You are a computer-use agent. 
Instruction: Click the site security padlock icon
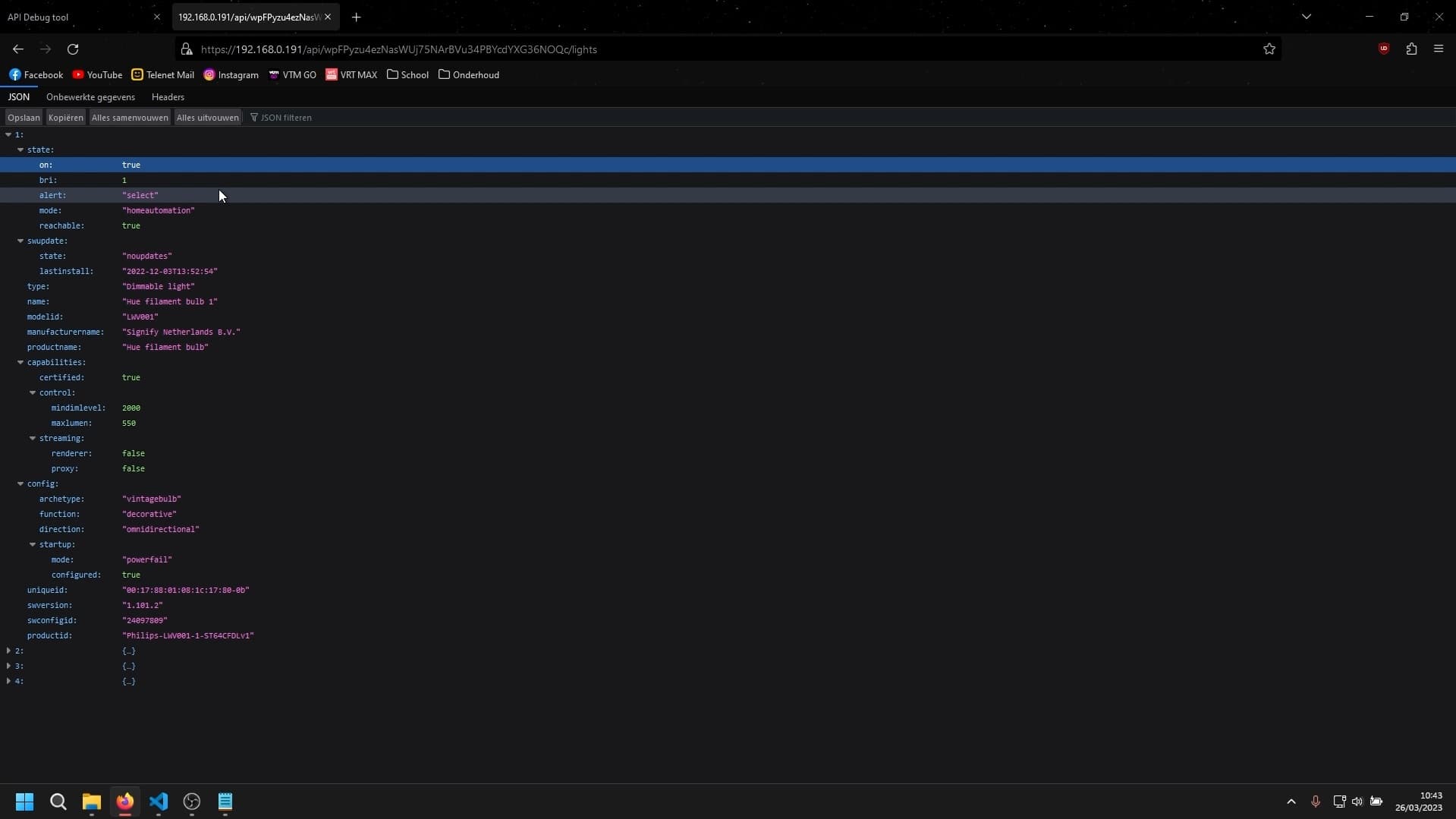pyautogui.click(x=187, y=49)
